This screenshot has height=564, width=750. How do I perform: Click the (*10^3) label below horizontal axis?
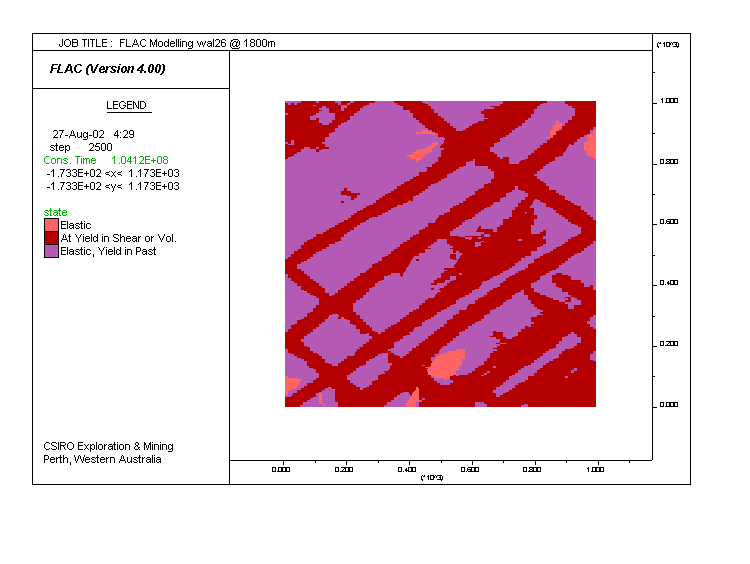coord(432,477)
